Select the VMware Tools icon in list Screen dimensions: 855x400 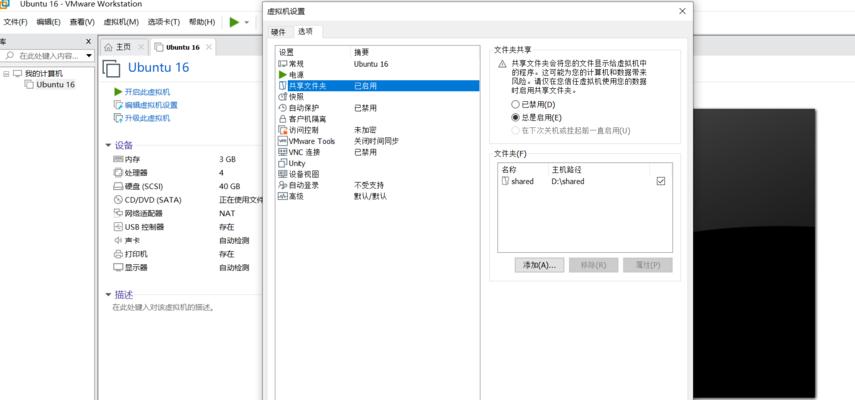point(282,141)
